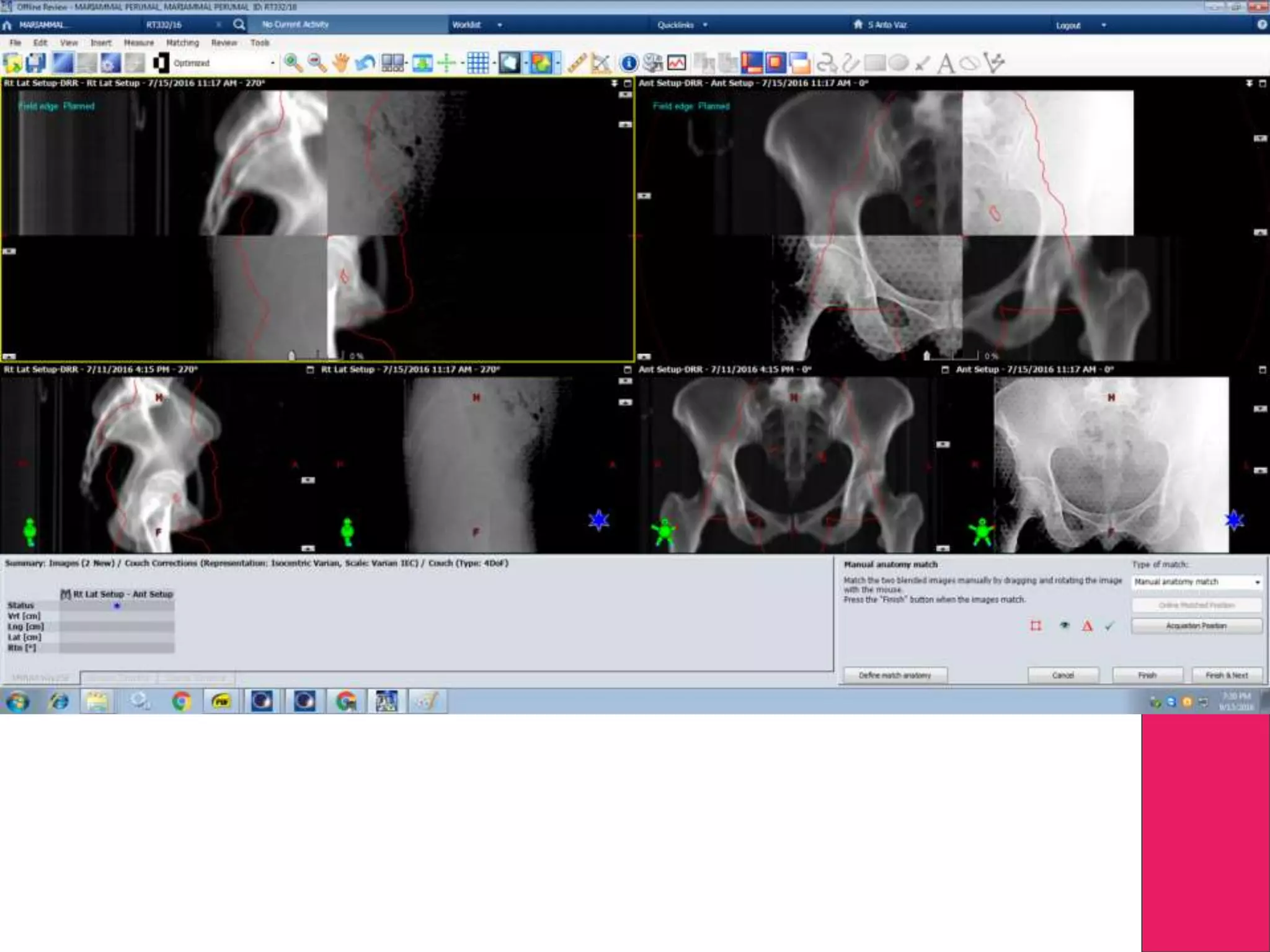This screenshot has height=952, width=1270.
Task: Open the Matching menu
Action: [182, 43]
